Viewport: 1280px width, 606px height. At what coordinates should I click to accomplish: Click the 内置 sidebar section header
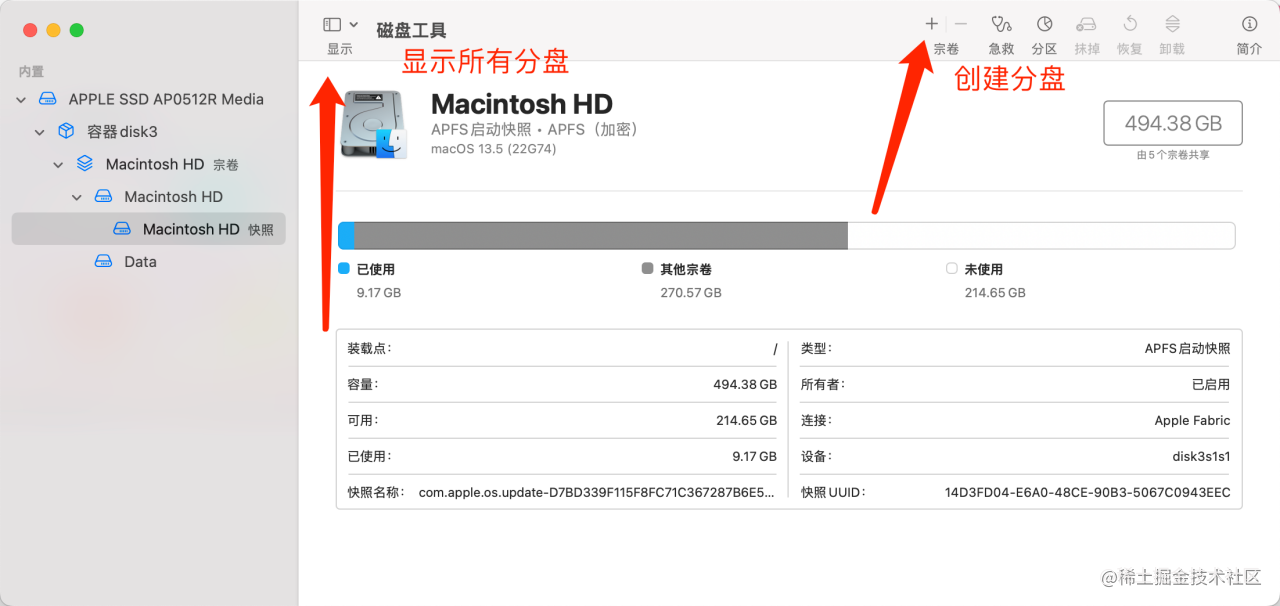pos(31,72)
